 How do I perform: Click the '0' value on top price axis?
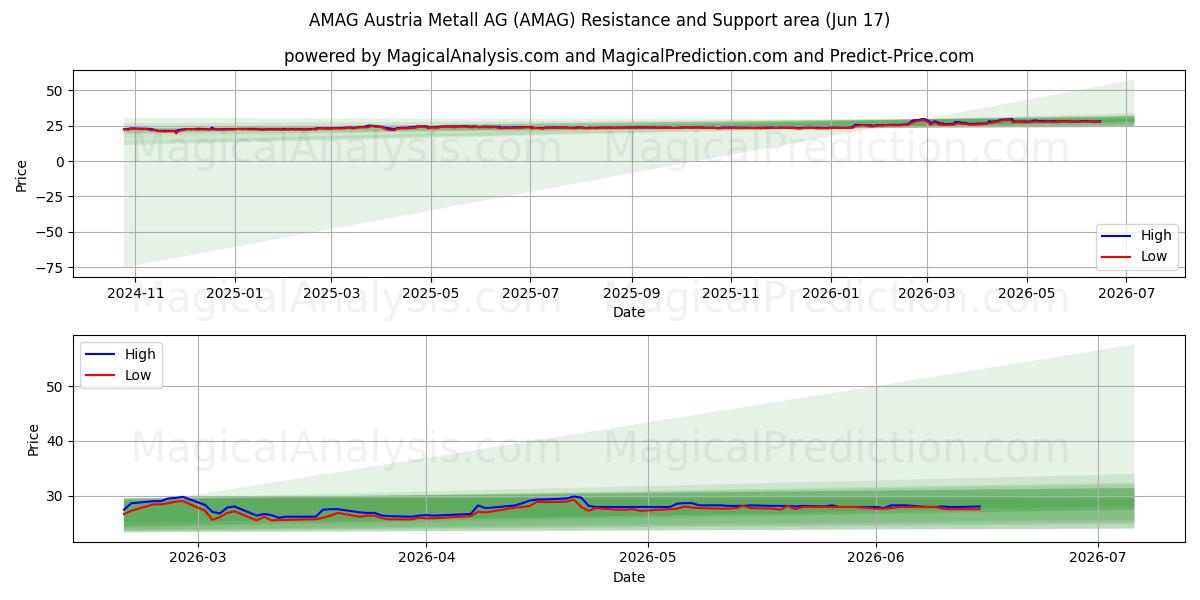coord(61,162)
